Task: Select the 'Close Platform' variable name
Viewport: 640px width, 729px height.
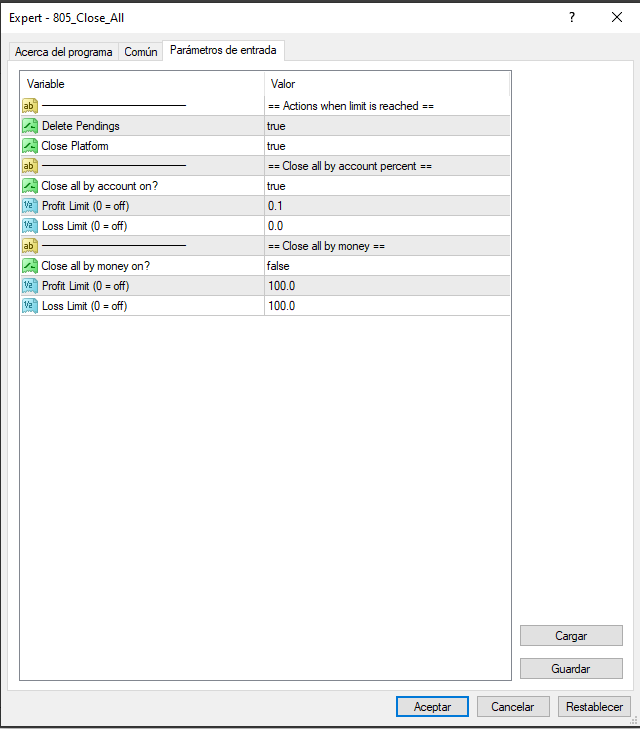Action: [75, 146]
